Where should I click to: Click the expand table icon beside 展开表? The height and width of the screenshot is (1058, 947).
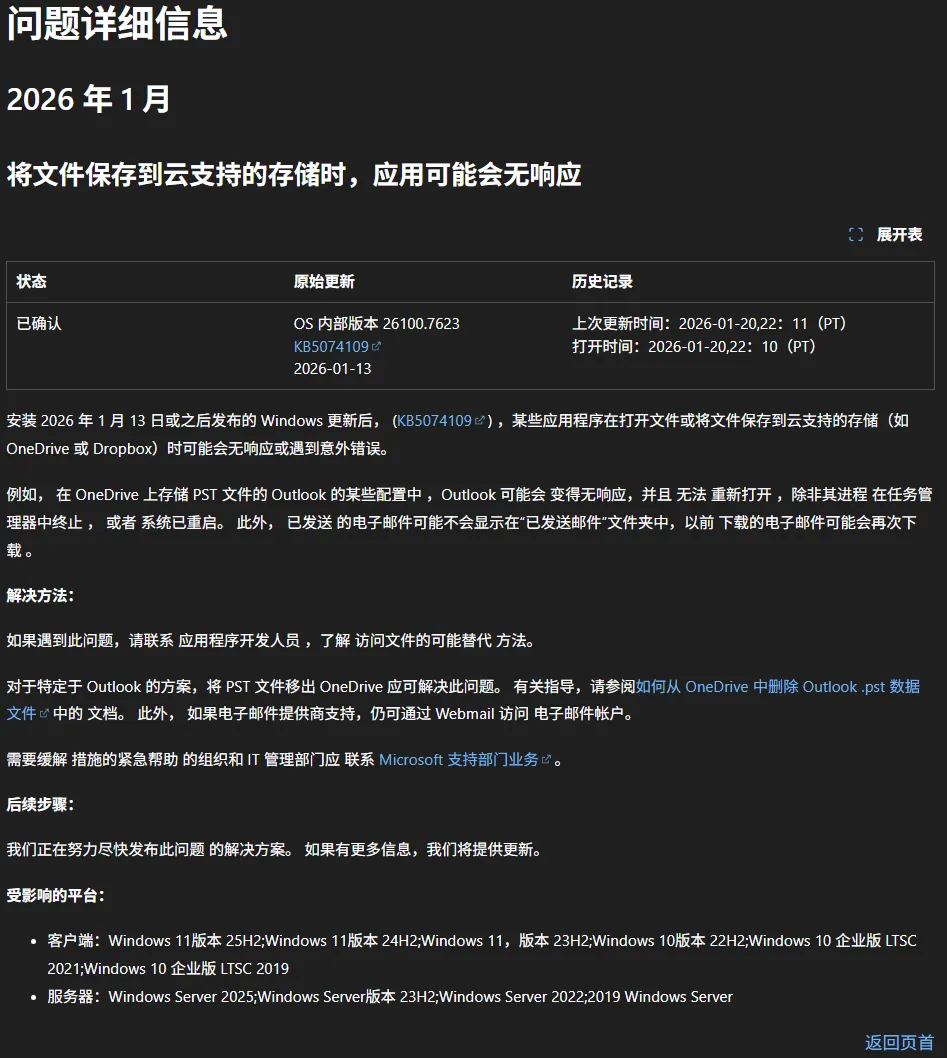[855, 234]
